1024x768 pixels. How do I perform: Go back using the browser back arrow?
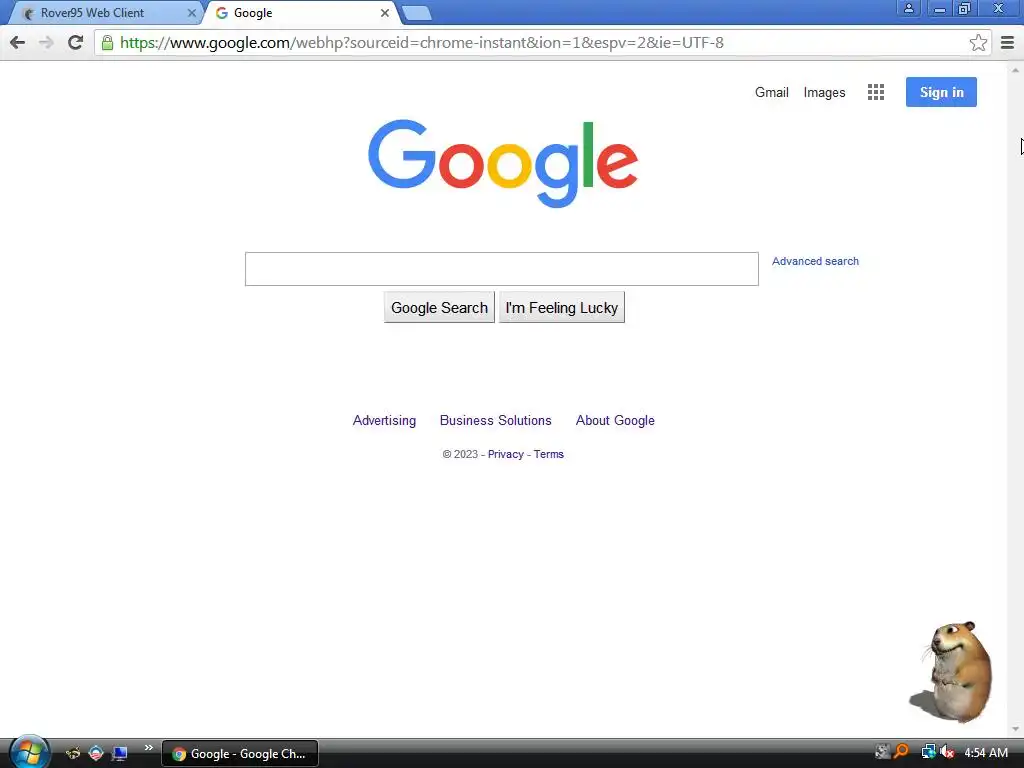[18, 43]
